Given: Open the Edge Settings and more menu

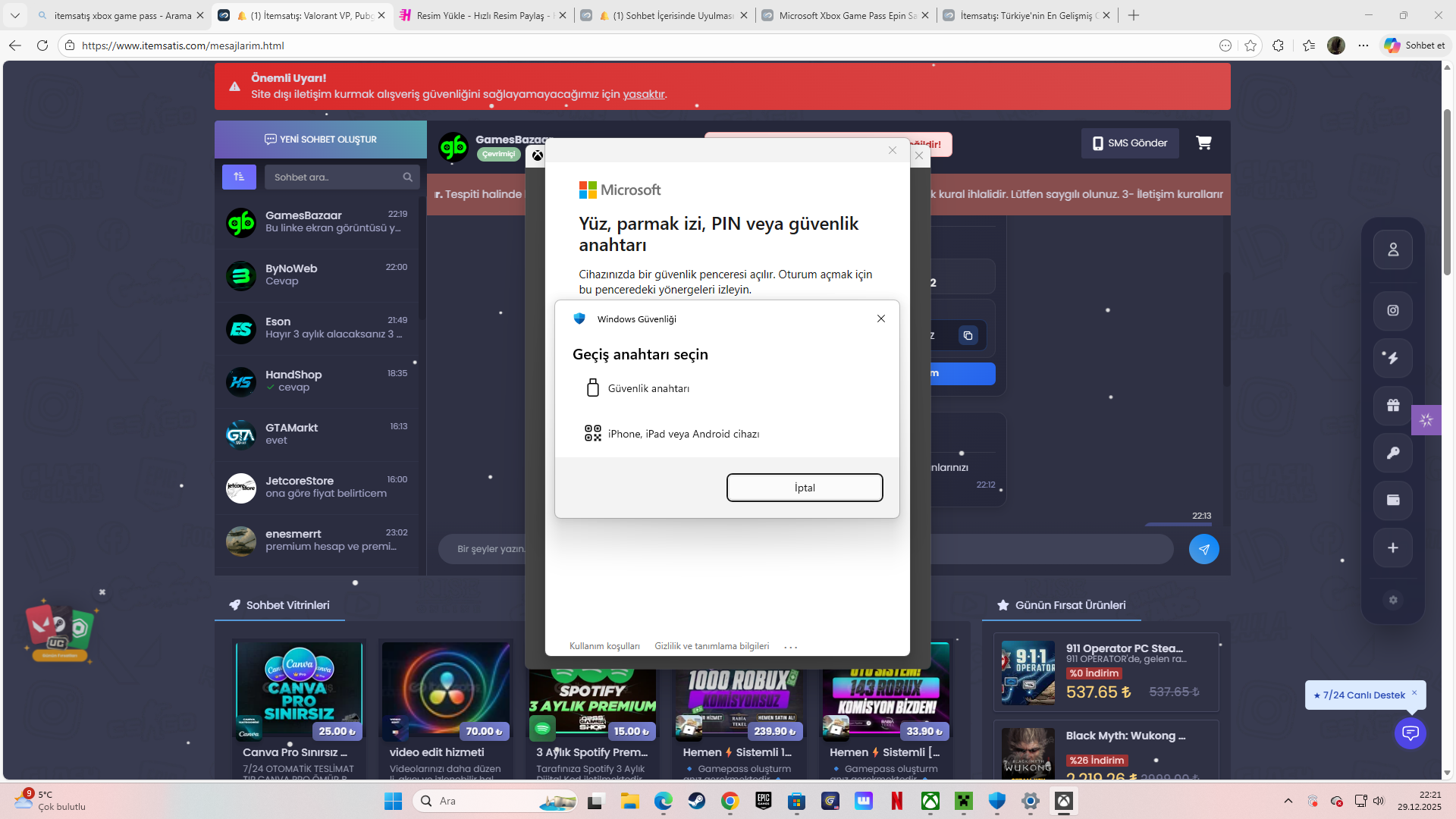Looking at the screenshot, I should click(x=1363, y=45).
